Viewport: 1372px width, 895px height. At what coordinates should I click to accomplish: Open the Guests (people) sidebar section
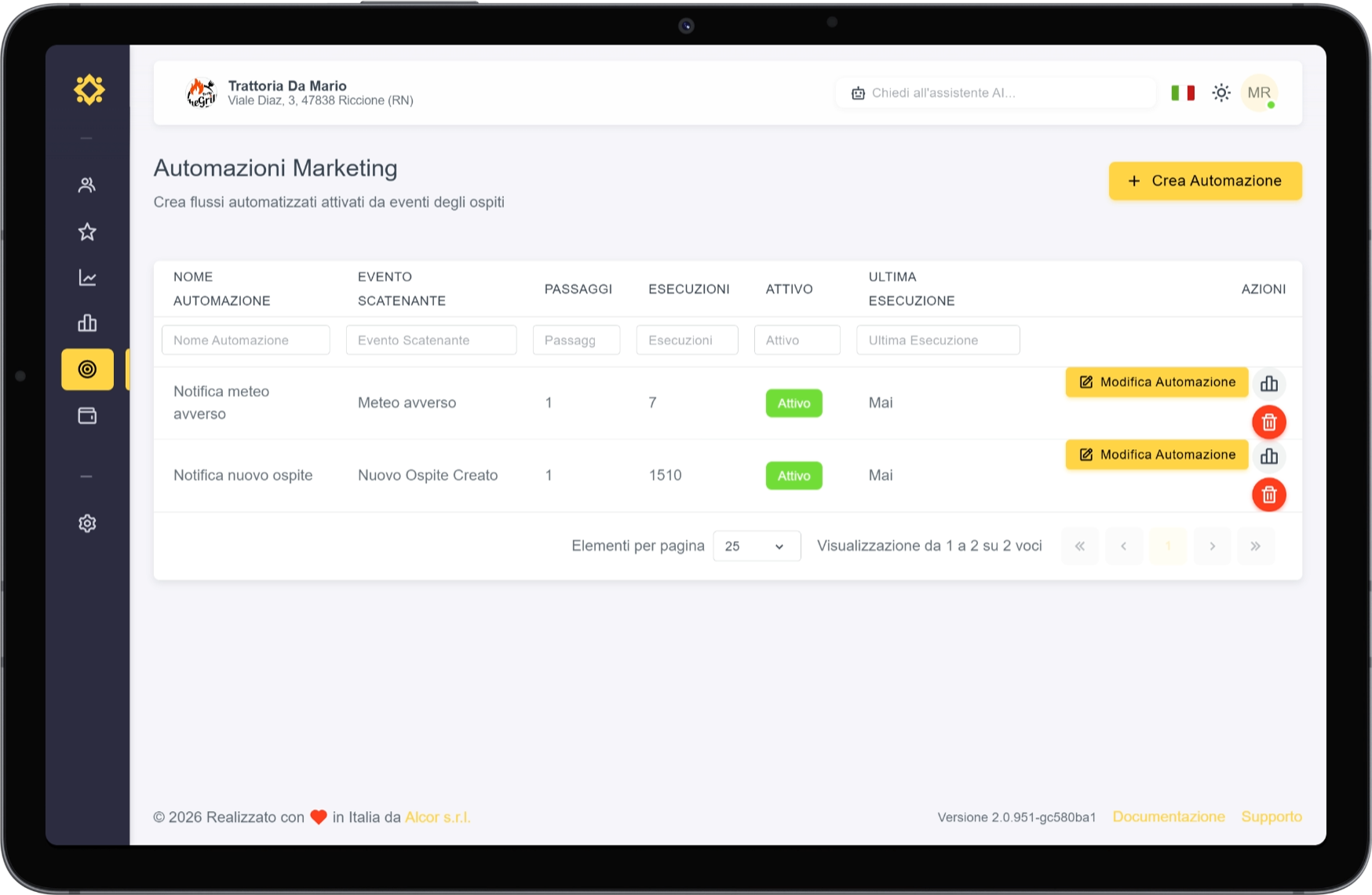(x=87, y=185)
